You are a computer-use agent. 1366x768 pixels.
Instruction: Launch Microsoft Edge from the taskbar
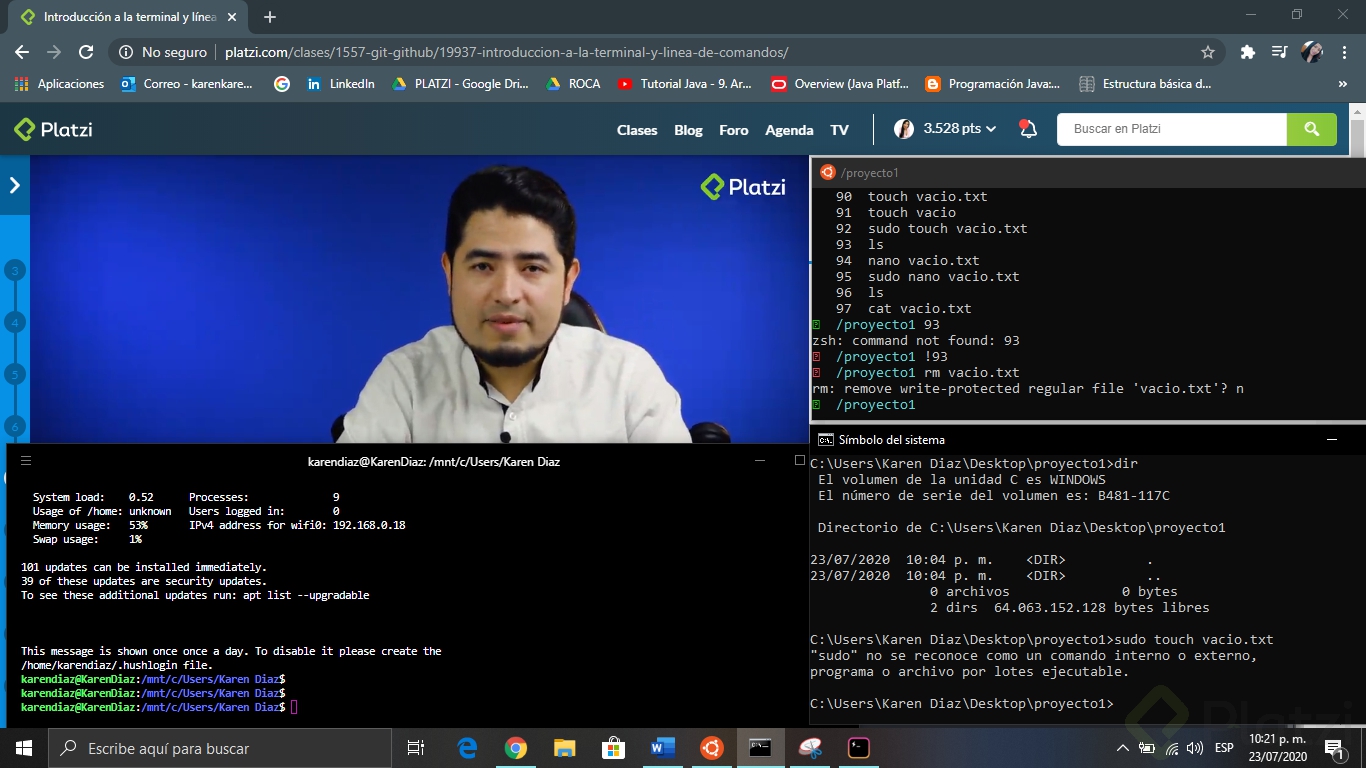click(x=467, y=748)
